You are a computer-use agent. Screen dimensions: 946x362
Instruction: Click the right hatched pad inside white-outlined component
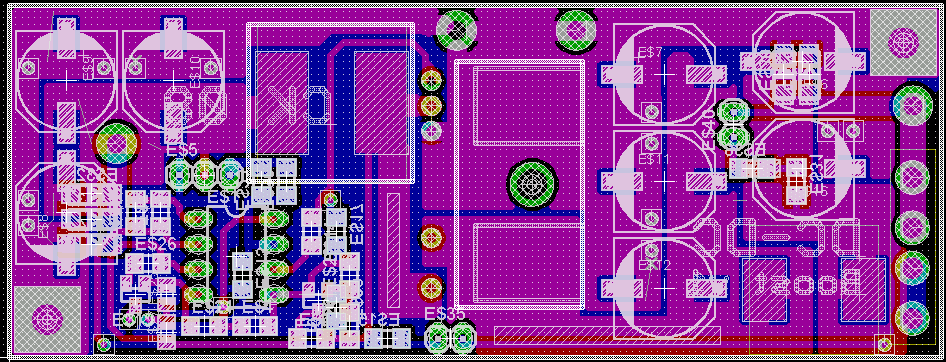tap(381, 103)
